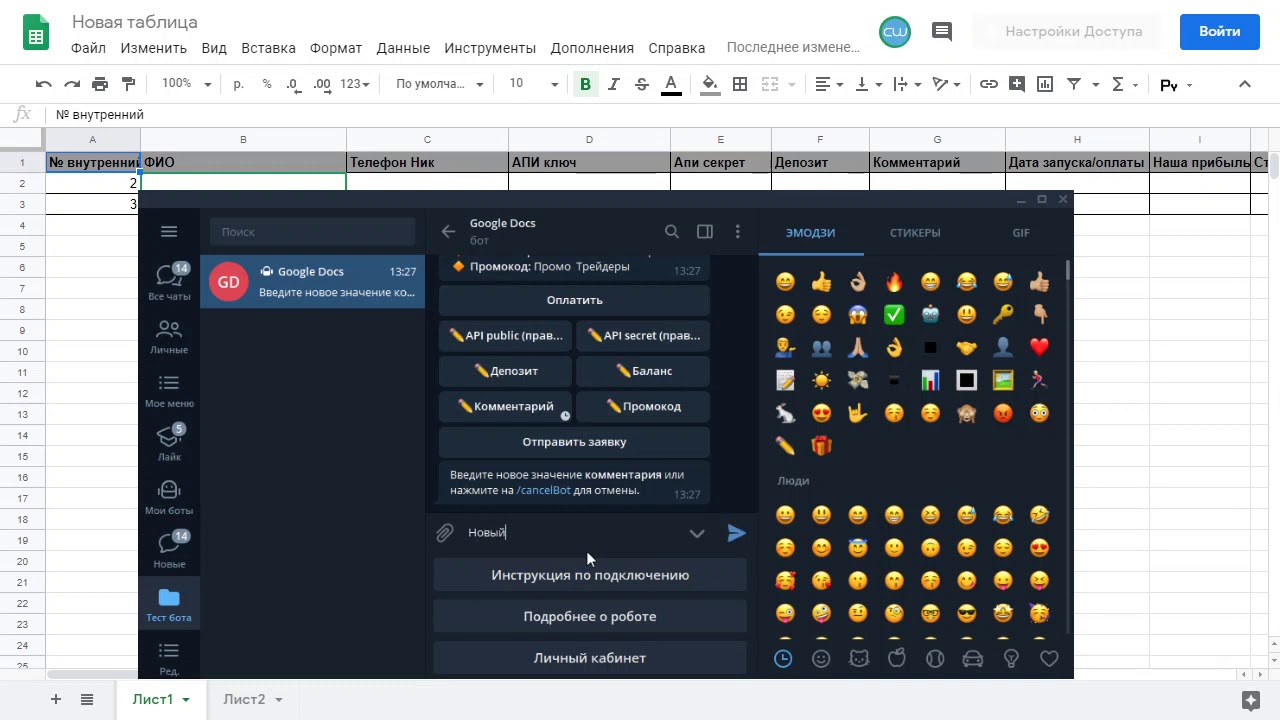Open the comment history icon near the avatar
This screenshot has height=720, width=1280.
pos(942,32)
